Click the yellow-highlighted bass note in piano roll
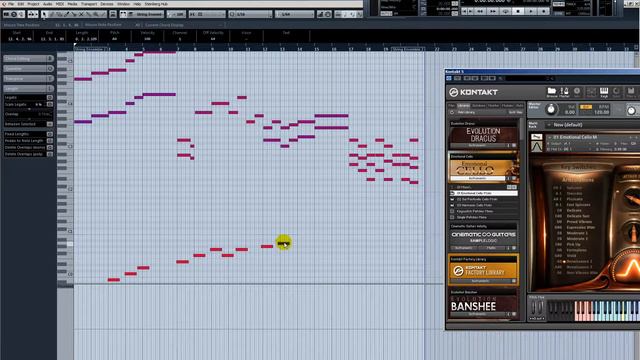 coord(283,244)
